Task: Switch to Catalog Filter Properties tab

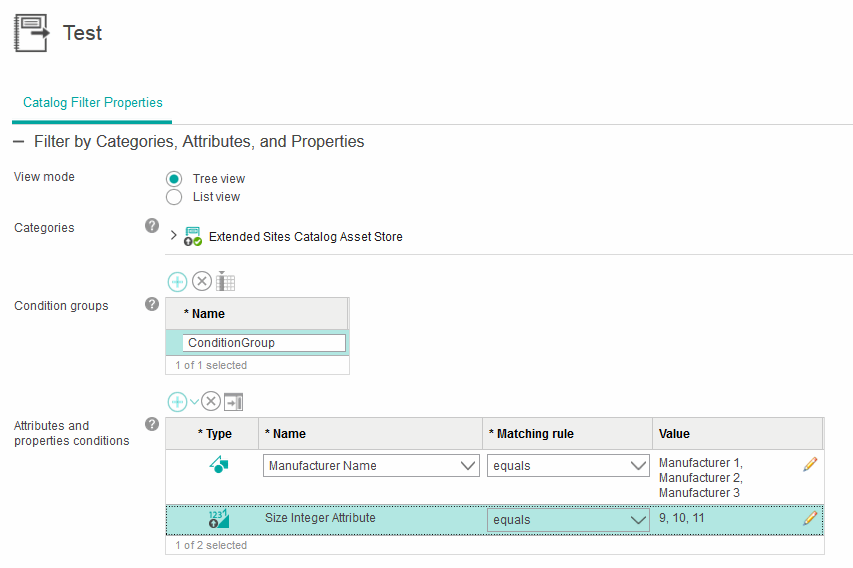Action: [x=92, y=103]
